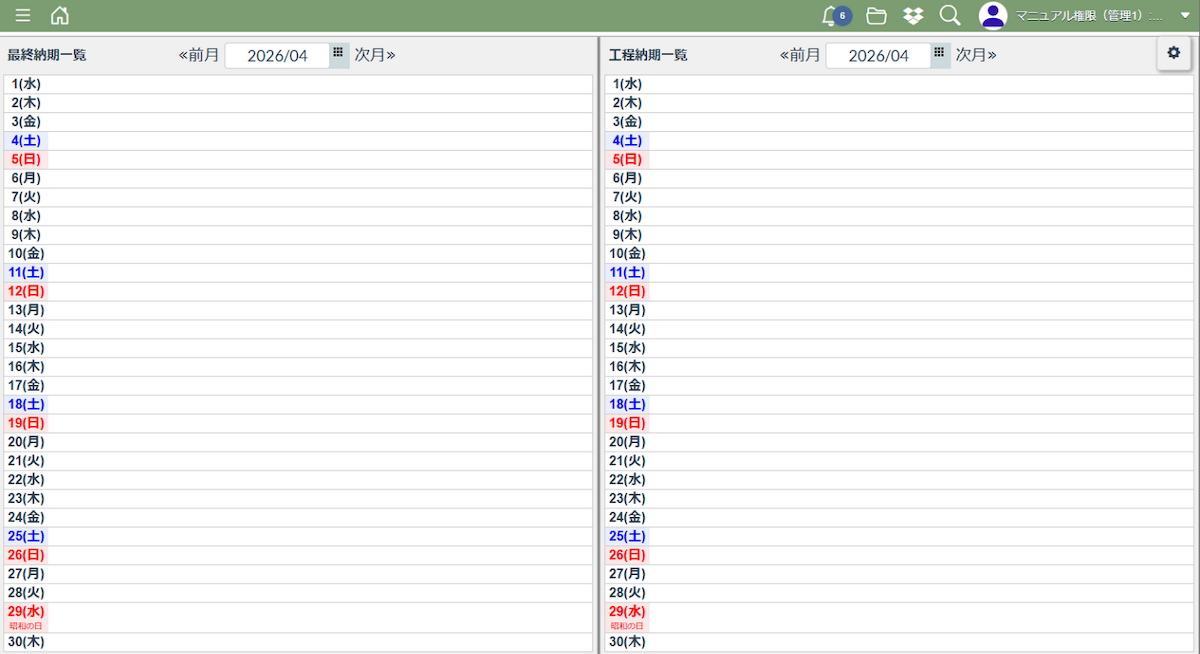Select 11(土) row in 工程納期一覧
Screen dimensions: 1200x654
tap(901, 273)
